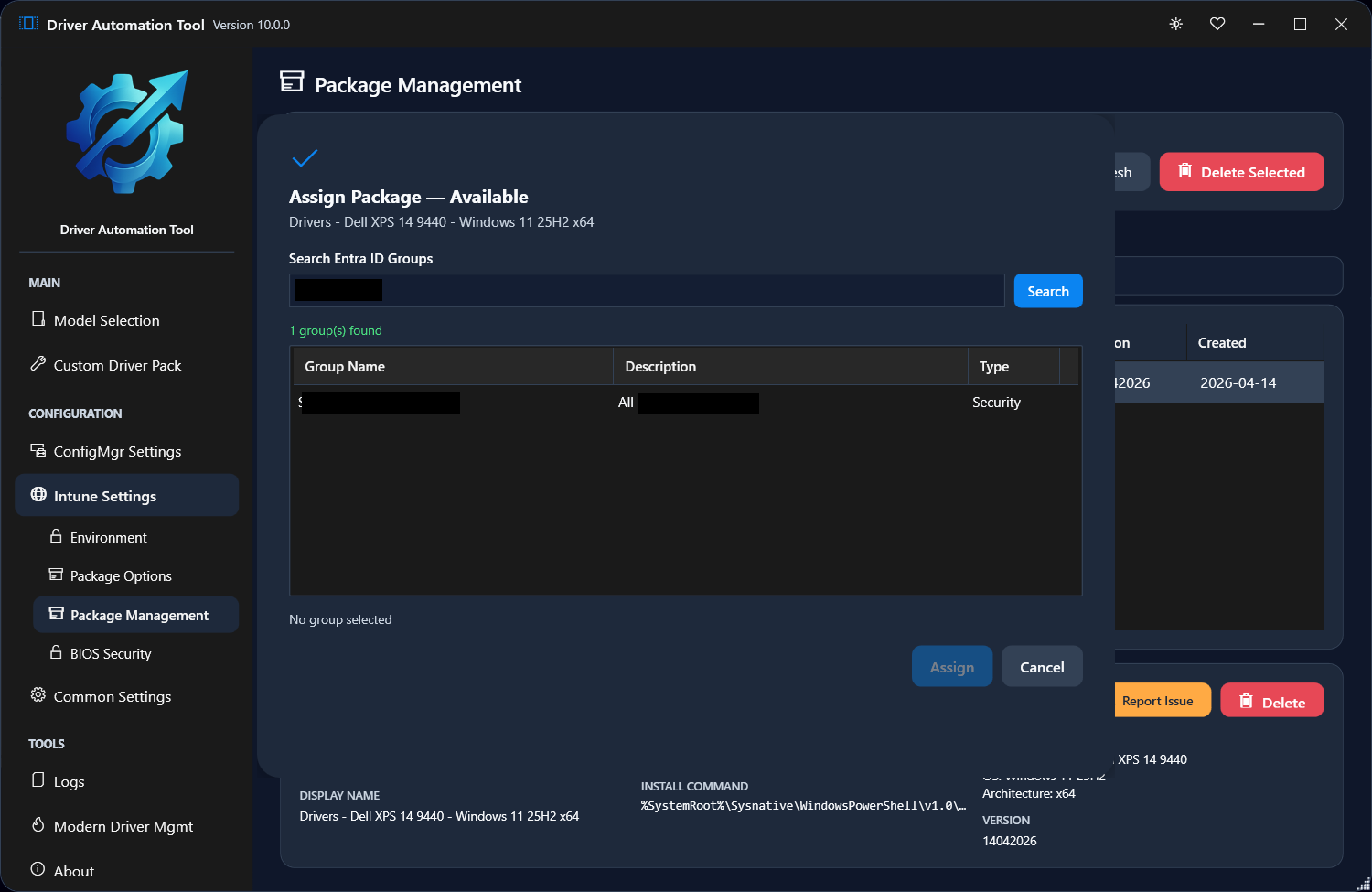Click the checkmark icon in the dialog
Viewport: 1372px width, 892px height.
click(x=305, y=158)
